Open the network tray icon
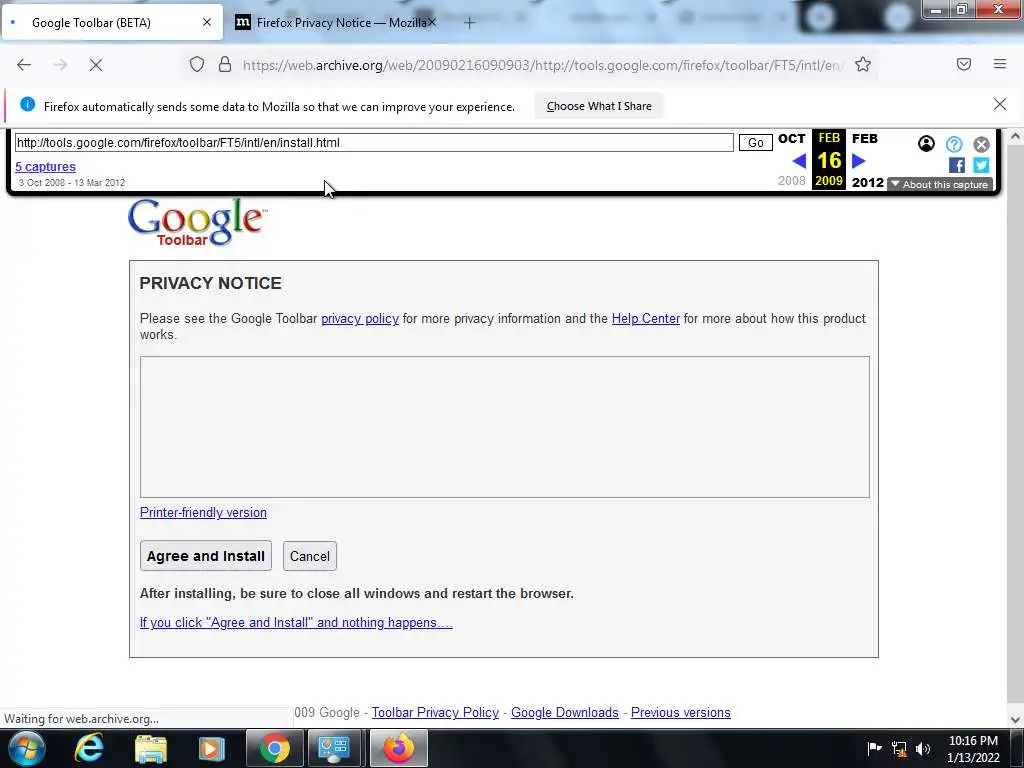Viewport: 1024px width, 768px height. click(899, 749)
